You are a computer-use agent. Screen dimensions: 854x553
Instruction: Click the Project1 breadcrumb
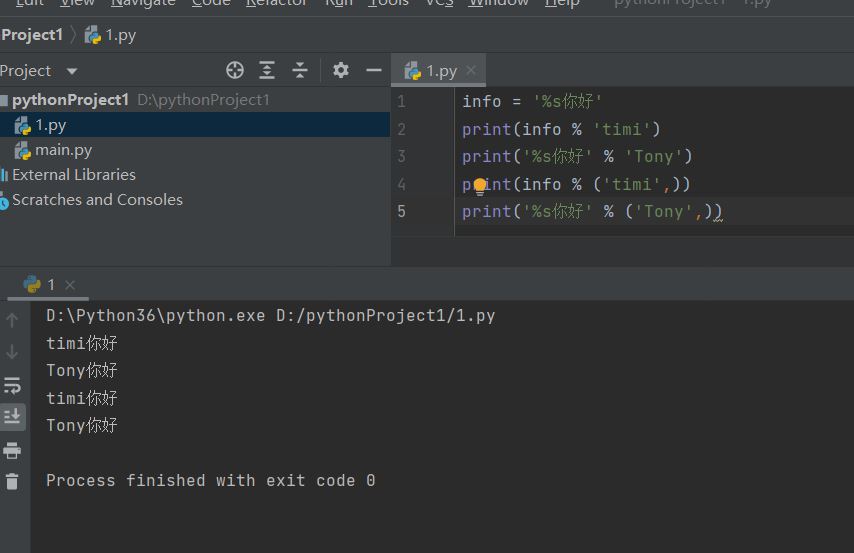pyautogui.click(x=32, y=35)
